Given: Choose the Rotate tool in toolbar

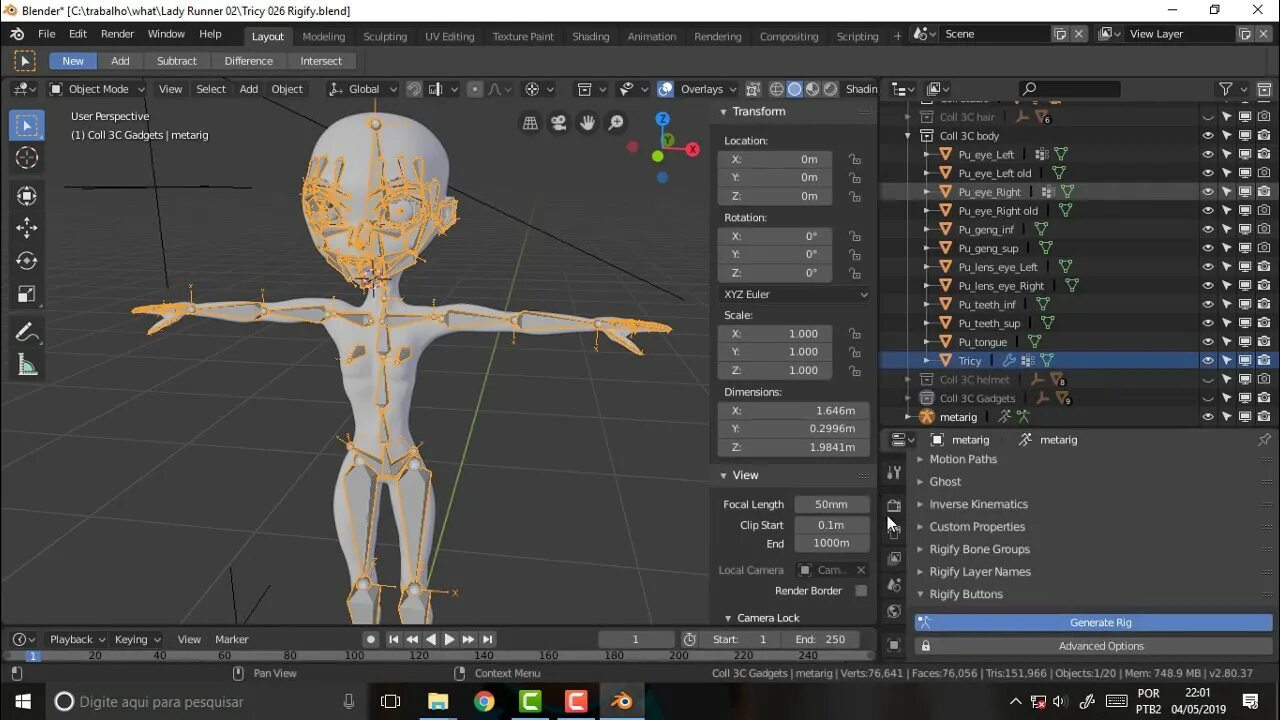Looking at the screenshot, I should tap(27, 261).
